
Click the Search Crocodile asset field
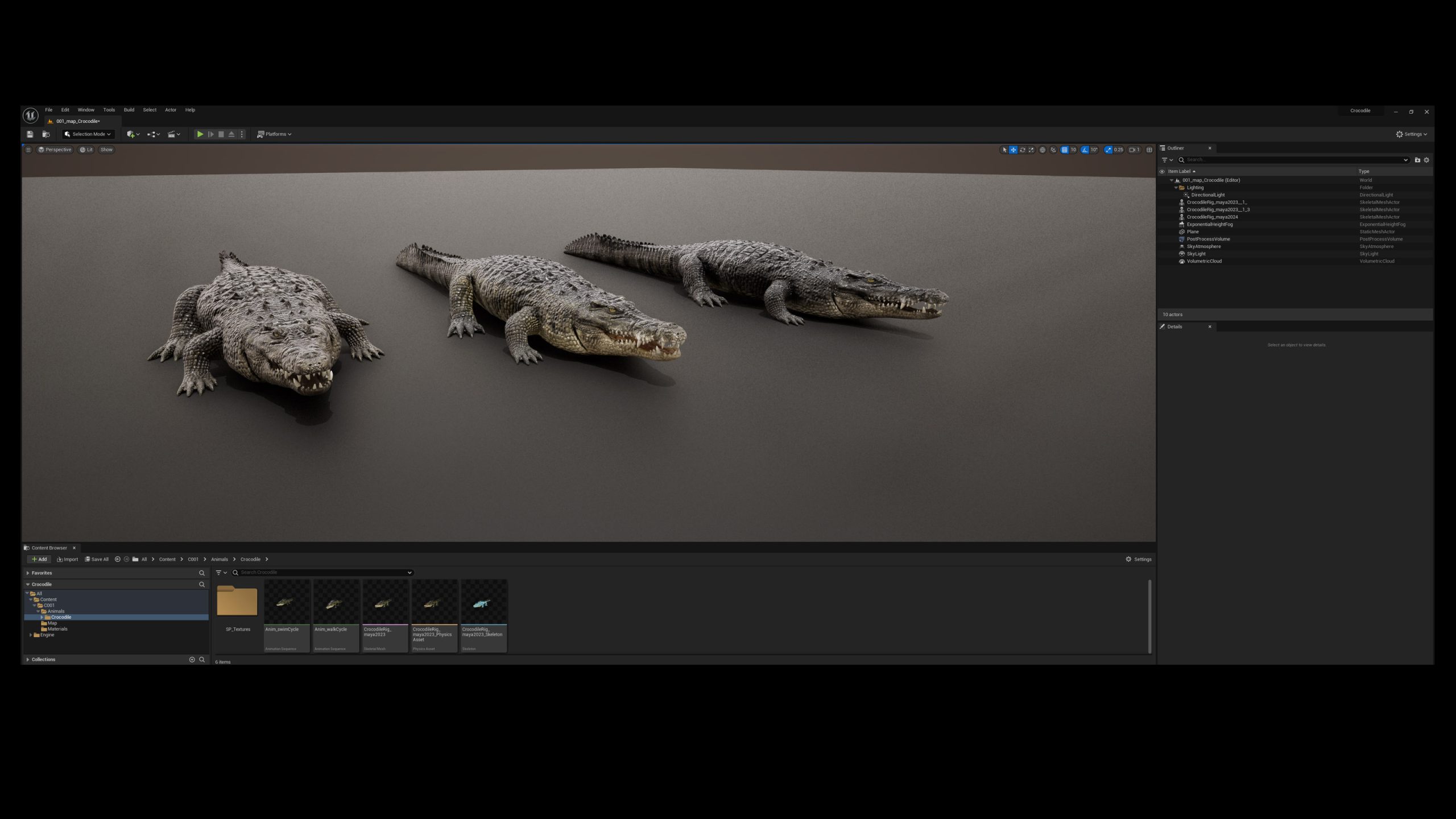coord(322,572)
